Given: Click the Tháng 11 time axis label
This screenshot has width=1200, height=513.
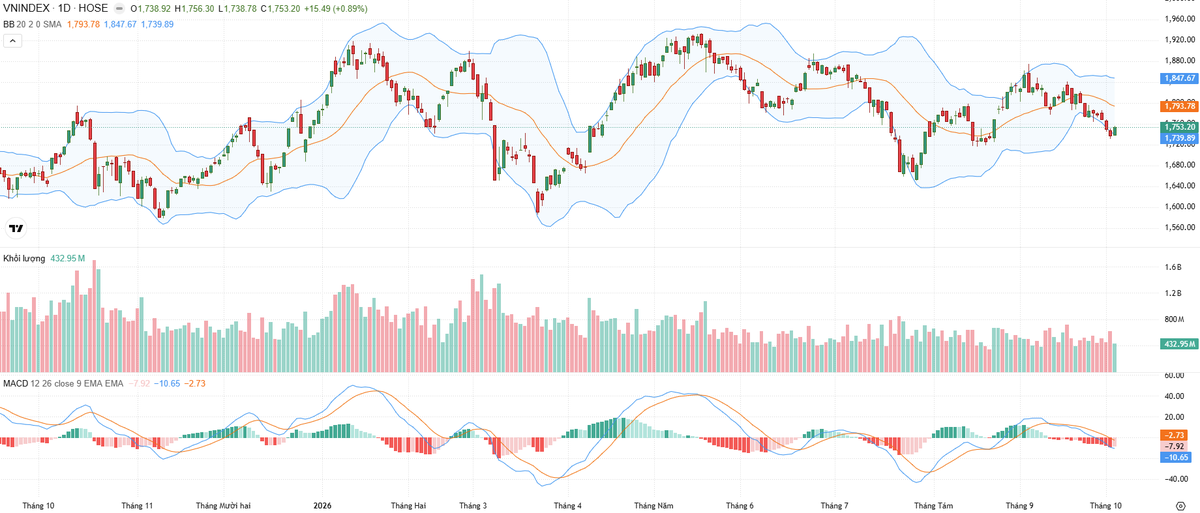Looking at the screenshot, I should 136,506.
